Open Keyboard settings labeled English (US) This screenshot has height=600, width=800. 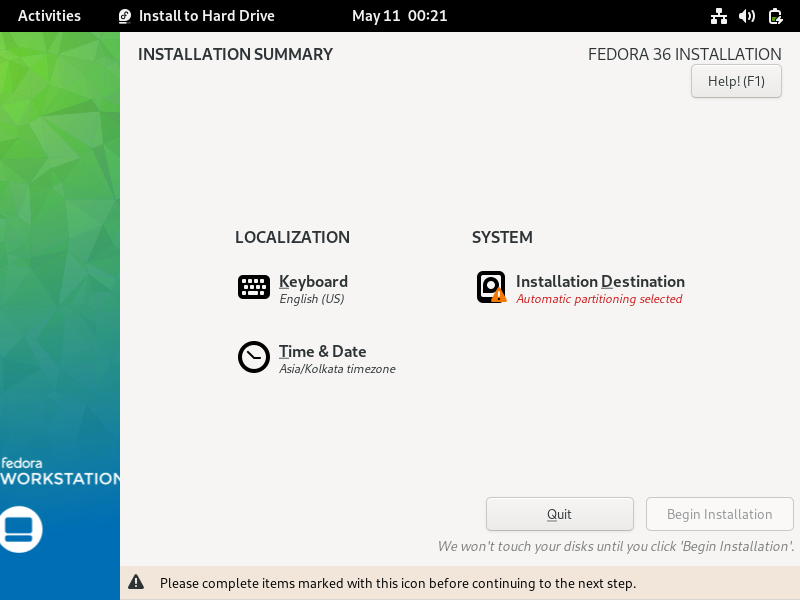[x=313, y=288]
